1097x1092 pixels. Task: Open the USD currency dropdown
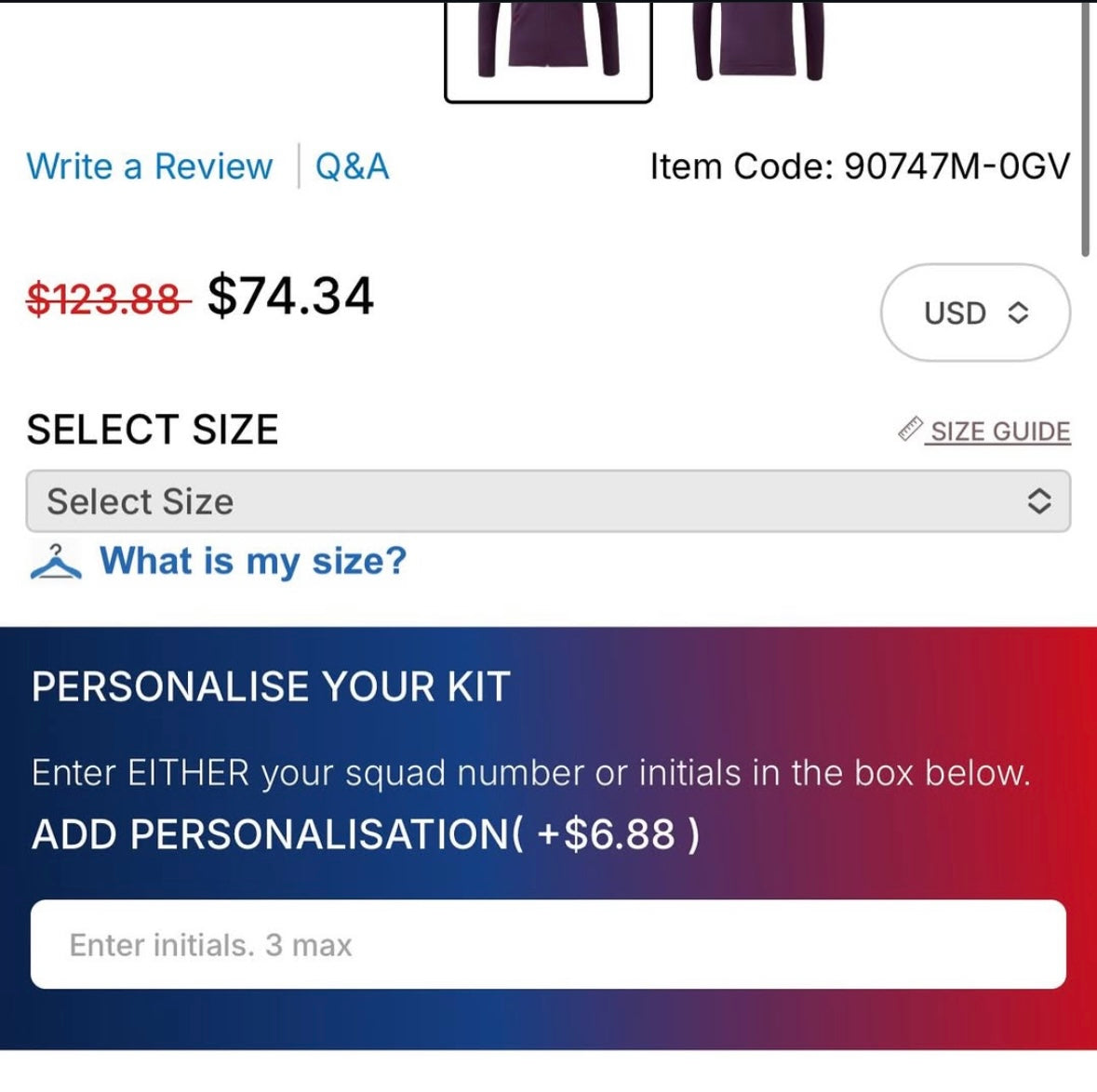[974, 313]
